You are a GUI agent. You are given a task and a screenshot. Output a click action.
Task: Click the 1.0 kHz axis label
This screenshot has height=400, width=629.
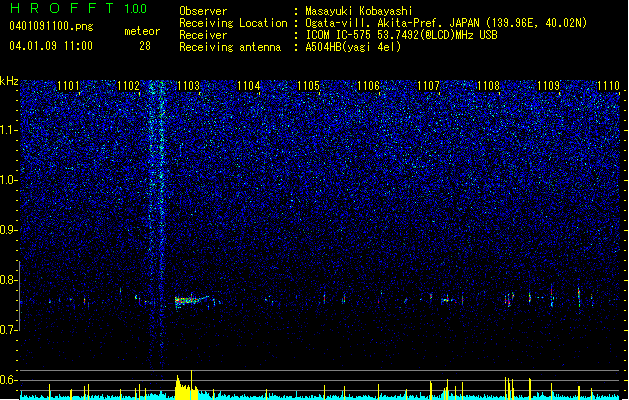8,180
